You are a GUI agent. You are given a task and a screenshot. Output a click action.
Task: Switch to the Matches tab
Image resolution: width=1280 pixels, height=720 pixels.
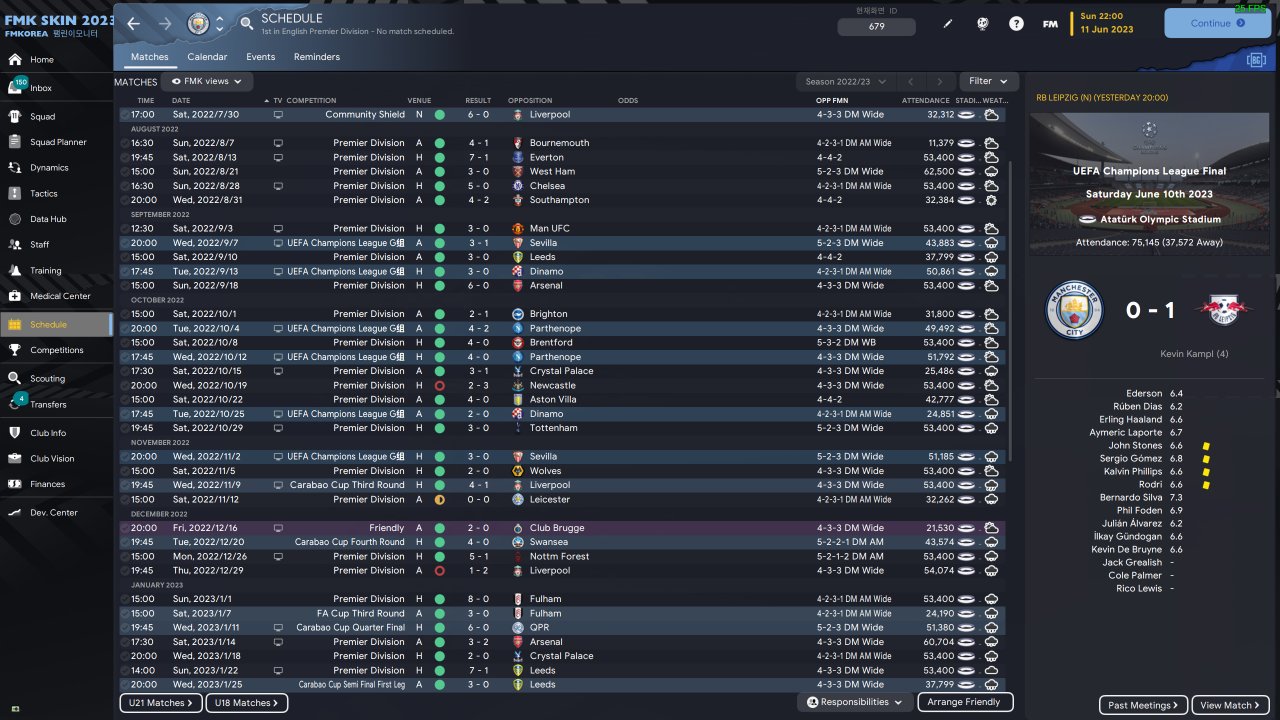pyautogui.click(x=150, y=57)
